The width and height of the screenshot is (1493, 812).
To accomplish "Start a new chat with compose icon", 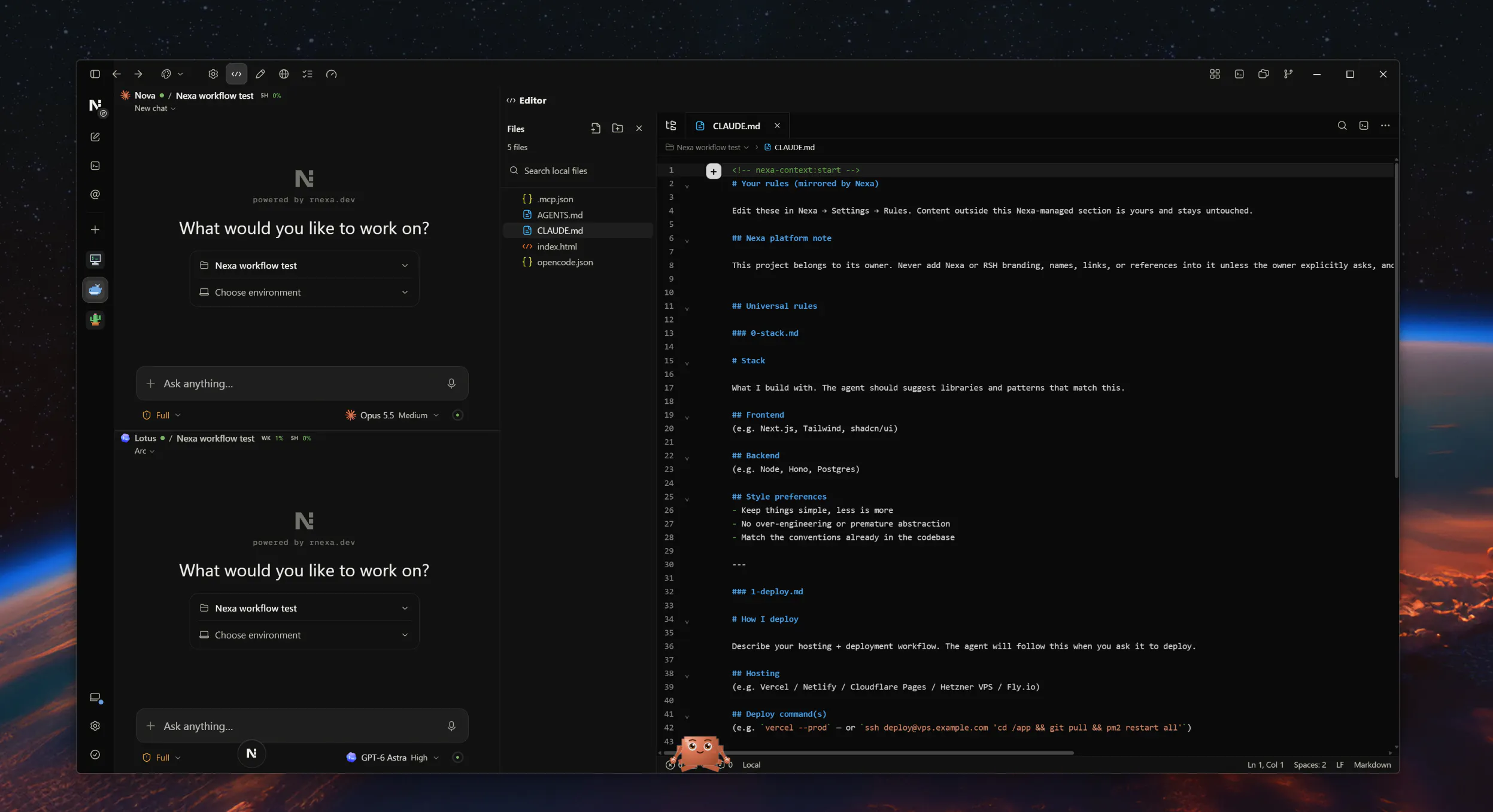I will [x=95, y=137].
